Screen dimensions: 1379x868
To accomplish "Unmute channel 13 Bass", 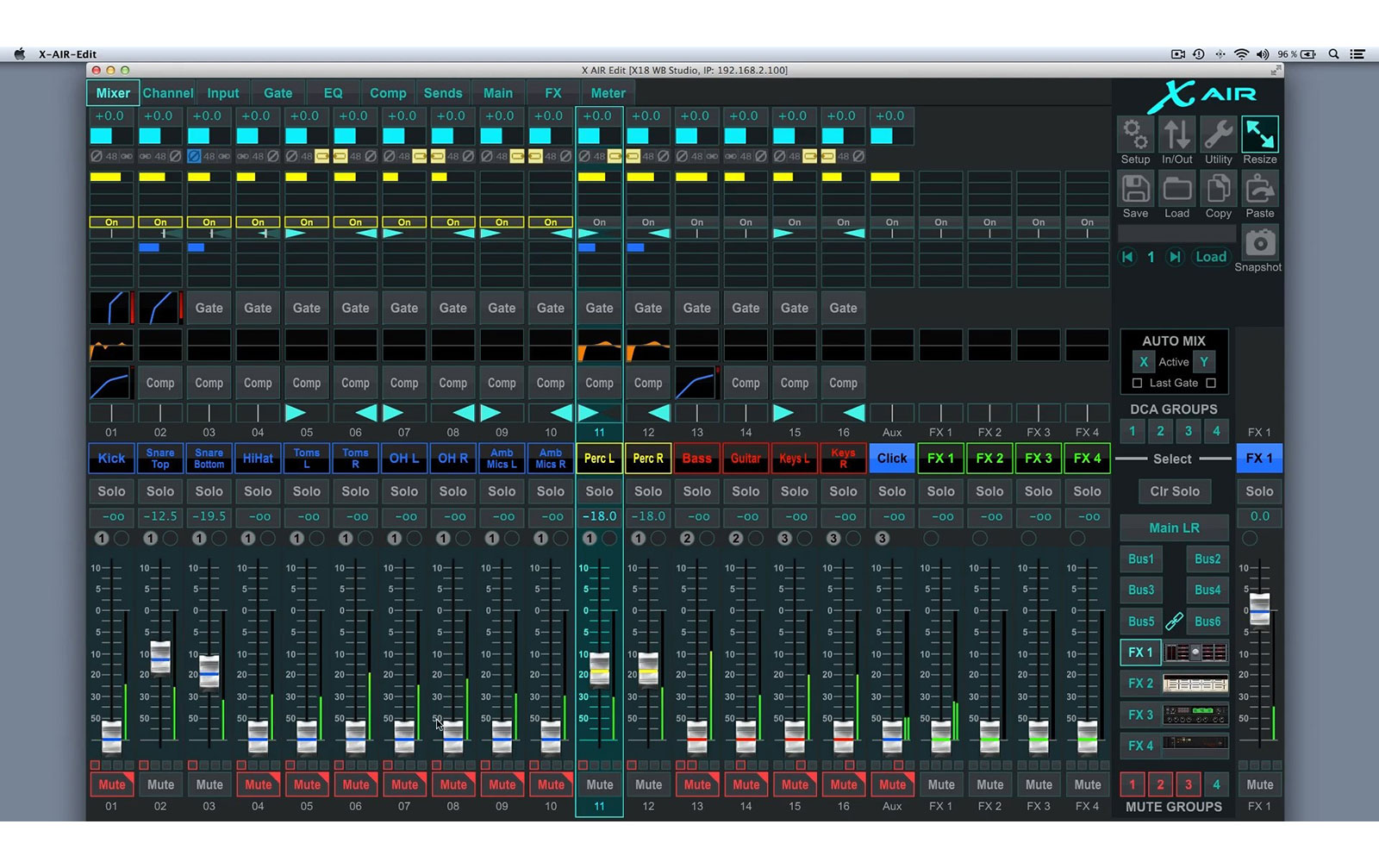I will 696,784.
